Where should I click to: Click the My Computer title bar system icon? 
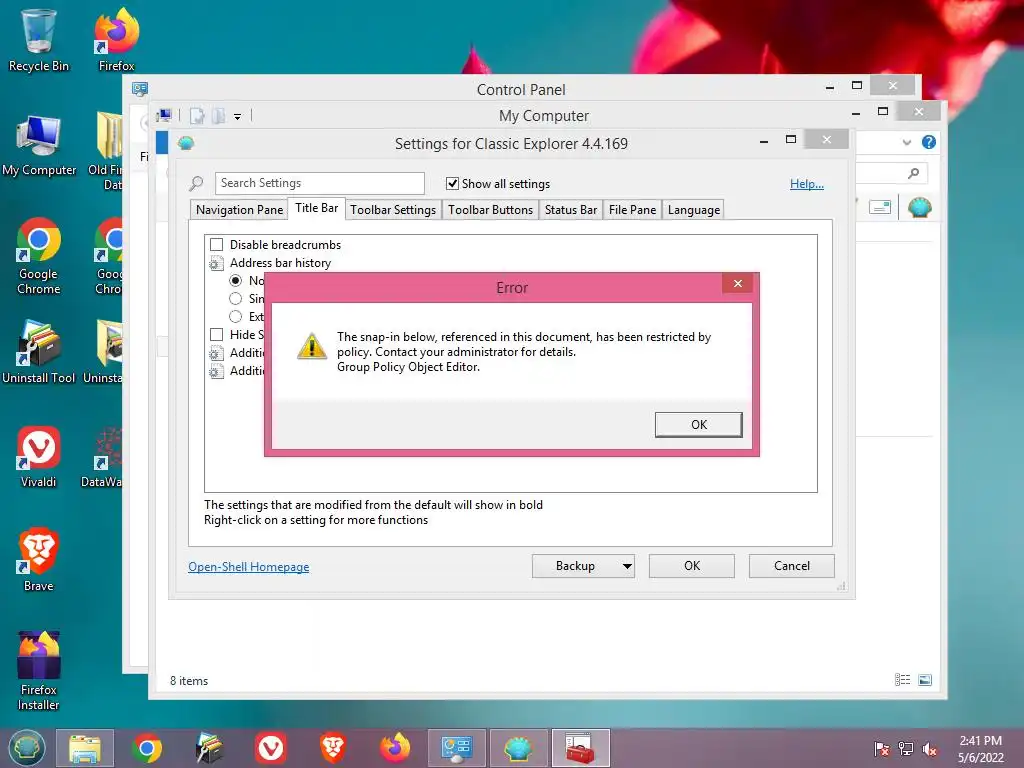165,116
